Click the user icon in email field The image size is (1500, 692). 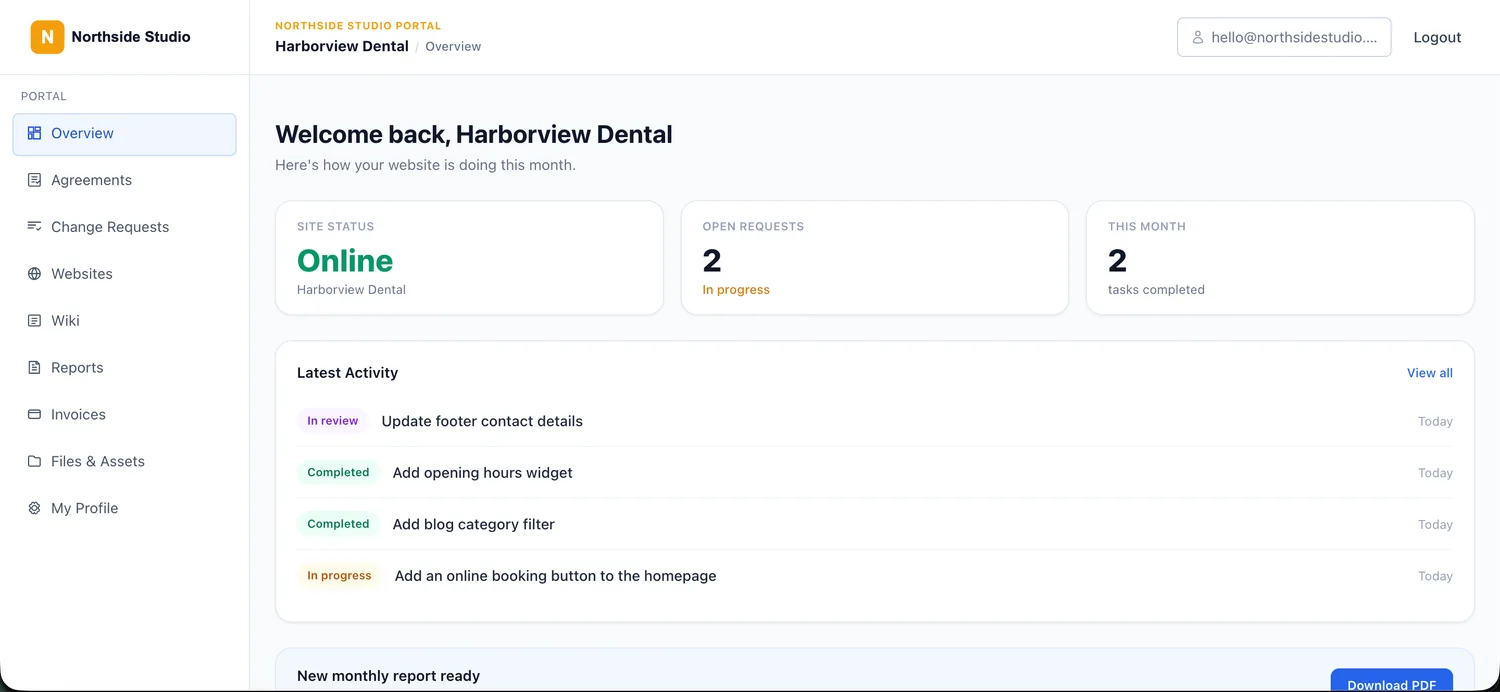click(x=1197, y=37)
